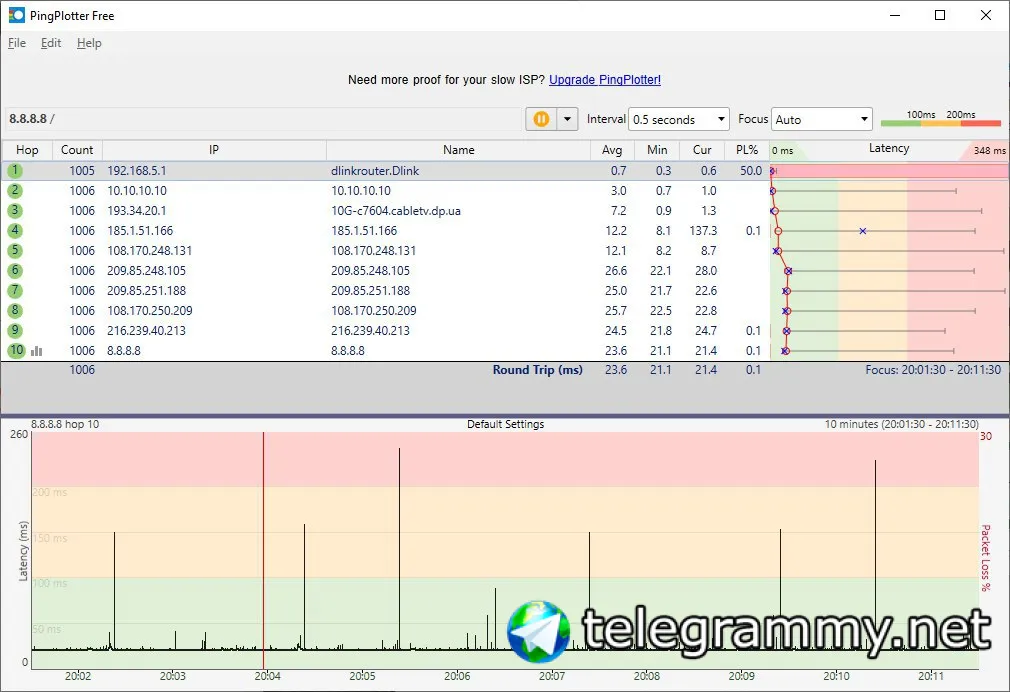Click the 10 minutes time range label
This screenshot has height=692, width=1010.
click(x=902, y=424)
